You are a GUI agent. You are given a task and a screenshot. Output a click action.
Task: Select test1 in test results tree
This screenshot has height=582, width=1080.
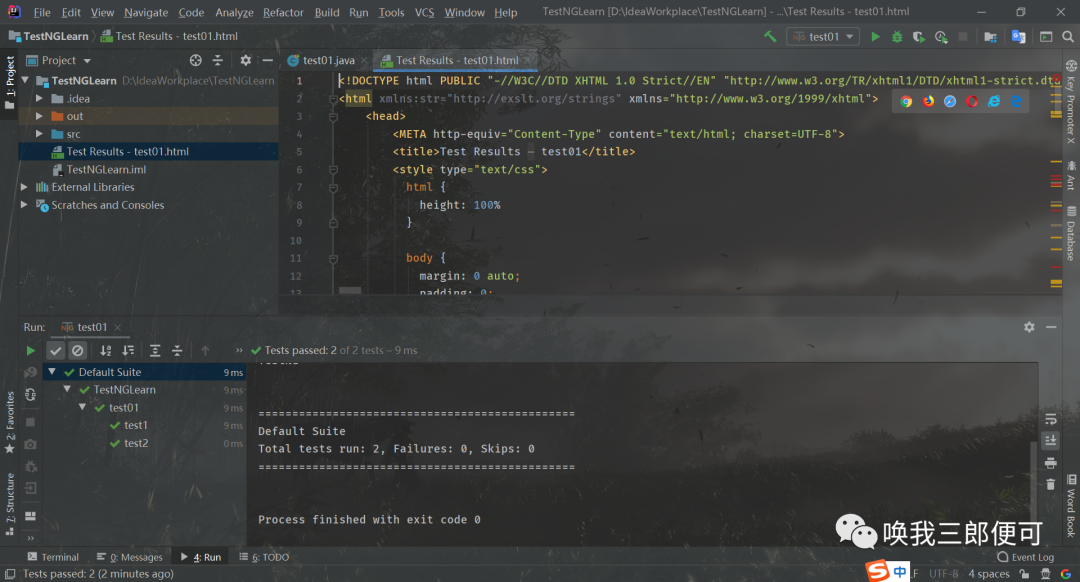point(136,425)
